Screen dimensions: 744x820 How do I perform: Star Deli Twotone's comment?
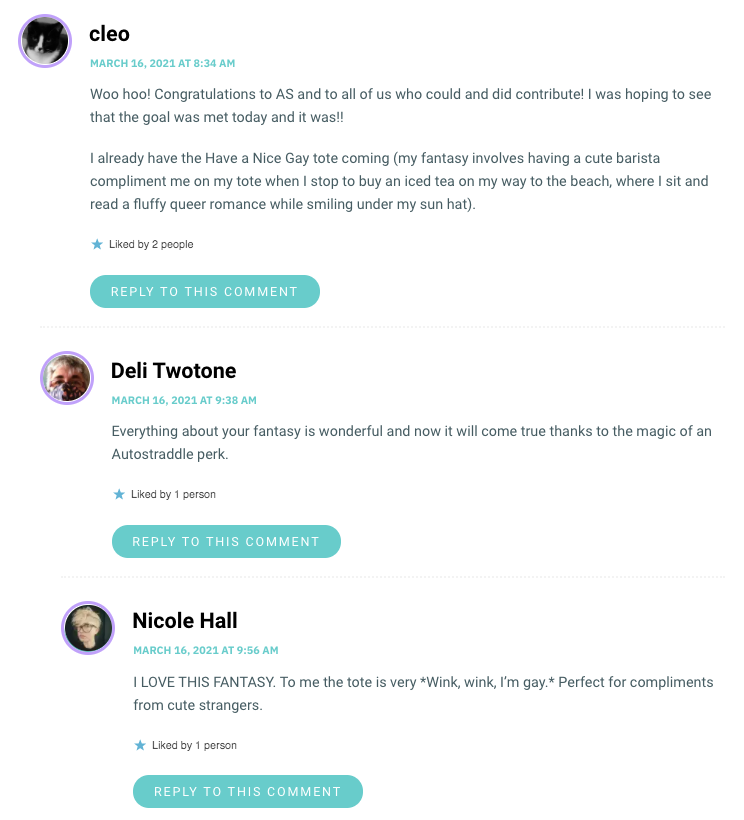(x=119, y=494)
